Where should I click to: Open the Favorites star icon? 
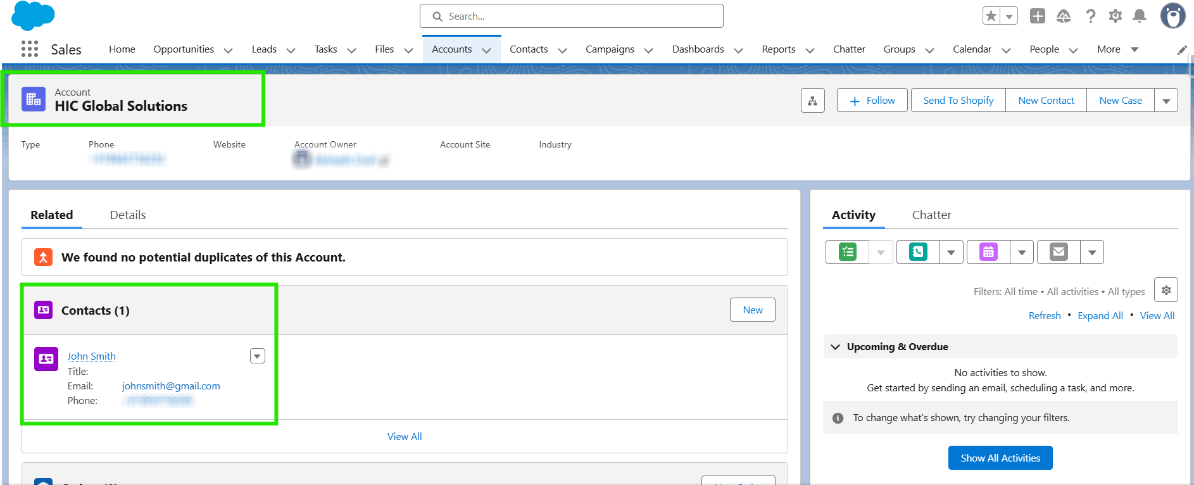tap(991, 16)
